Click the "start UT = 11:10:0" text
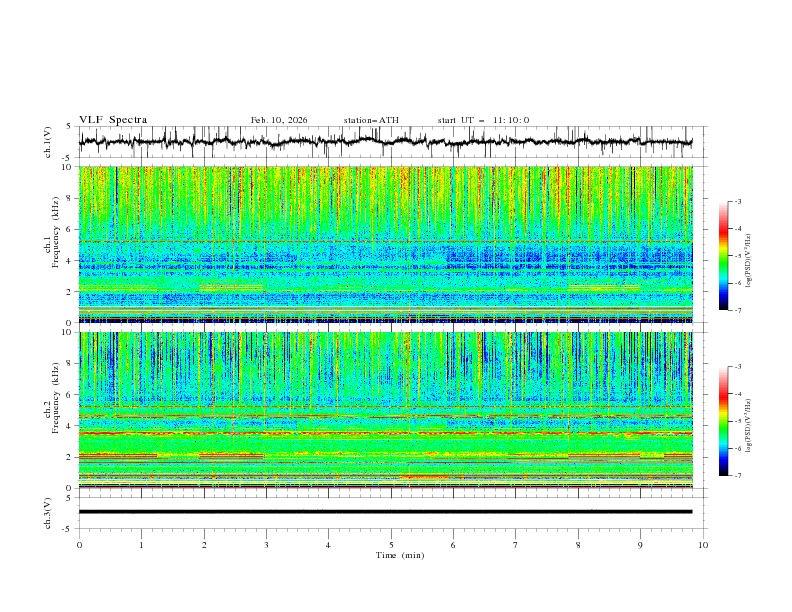The height and width of the screenshot is (612, 792). point(483,120)
